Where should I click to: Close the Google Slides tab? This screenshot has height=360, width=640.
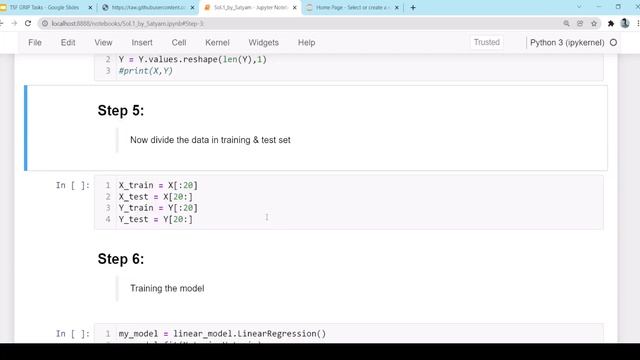(x=90, y=7)
